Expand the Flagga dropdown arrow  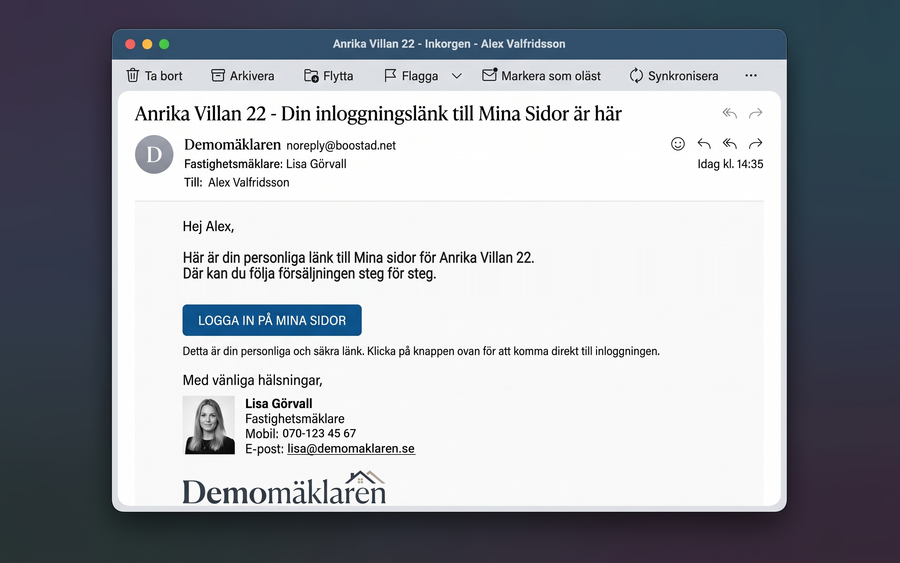(x=456, y=76)
